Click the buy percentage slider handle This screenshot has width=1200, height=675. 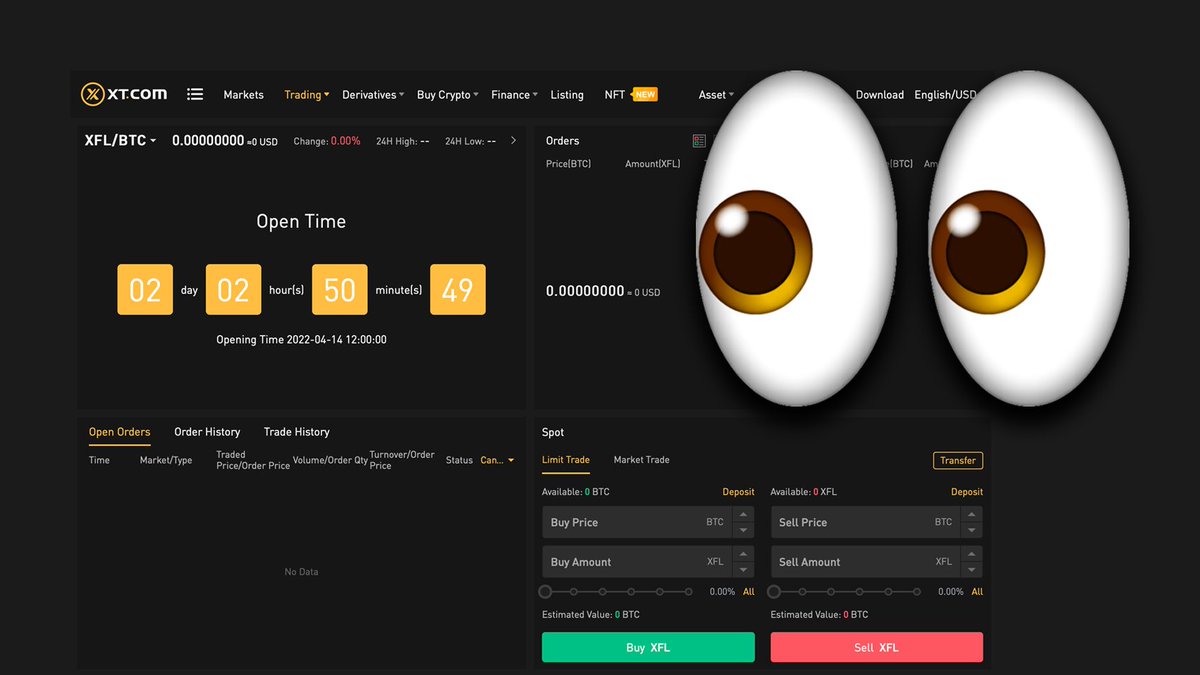545,592
